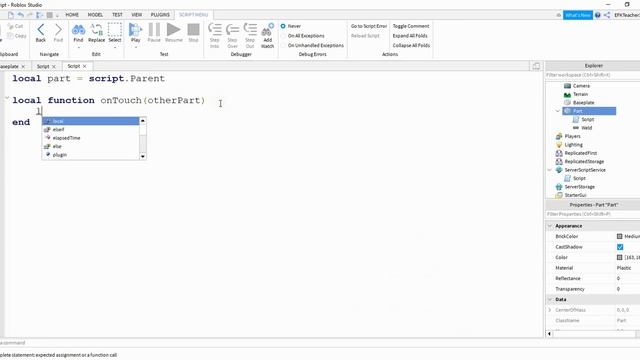This screenshot has width=640, height=360.
Task: Collapse the Data properties section
Action: [550, 299]
